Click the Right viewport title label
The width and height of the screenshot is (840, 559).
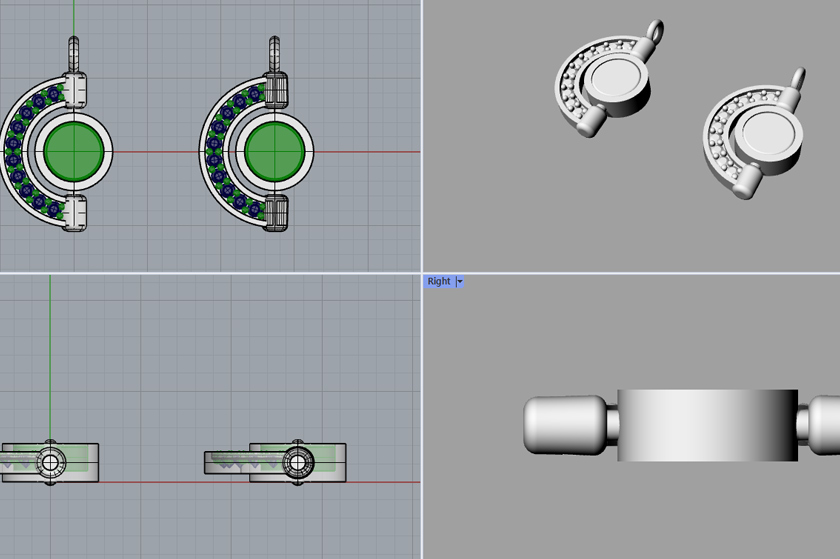(439, 281)
